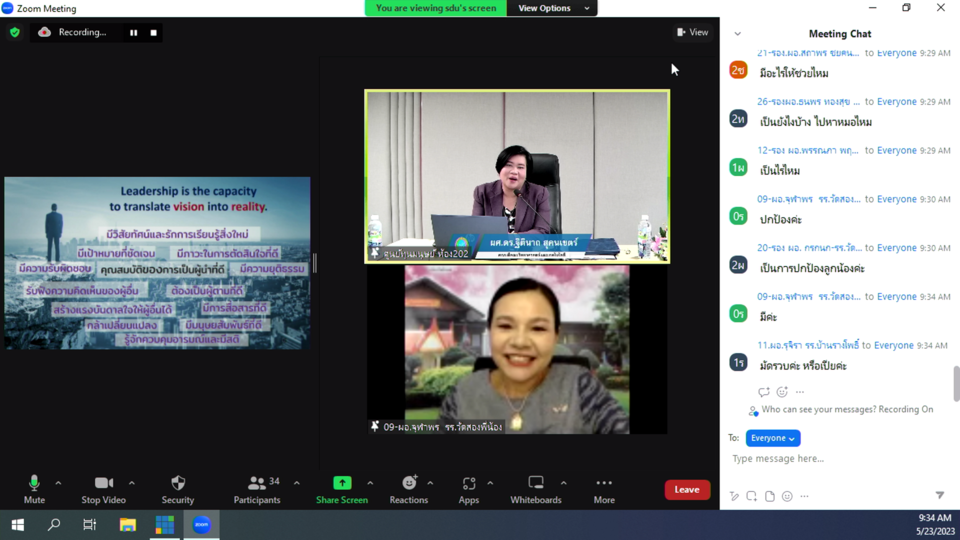The height and width of the screenshot is (540, 960).
Task: Open Task View on the taskbar
Action: tap(90, 525)
